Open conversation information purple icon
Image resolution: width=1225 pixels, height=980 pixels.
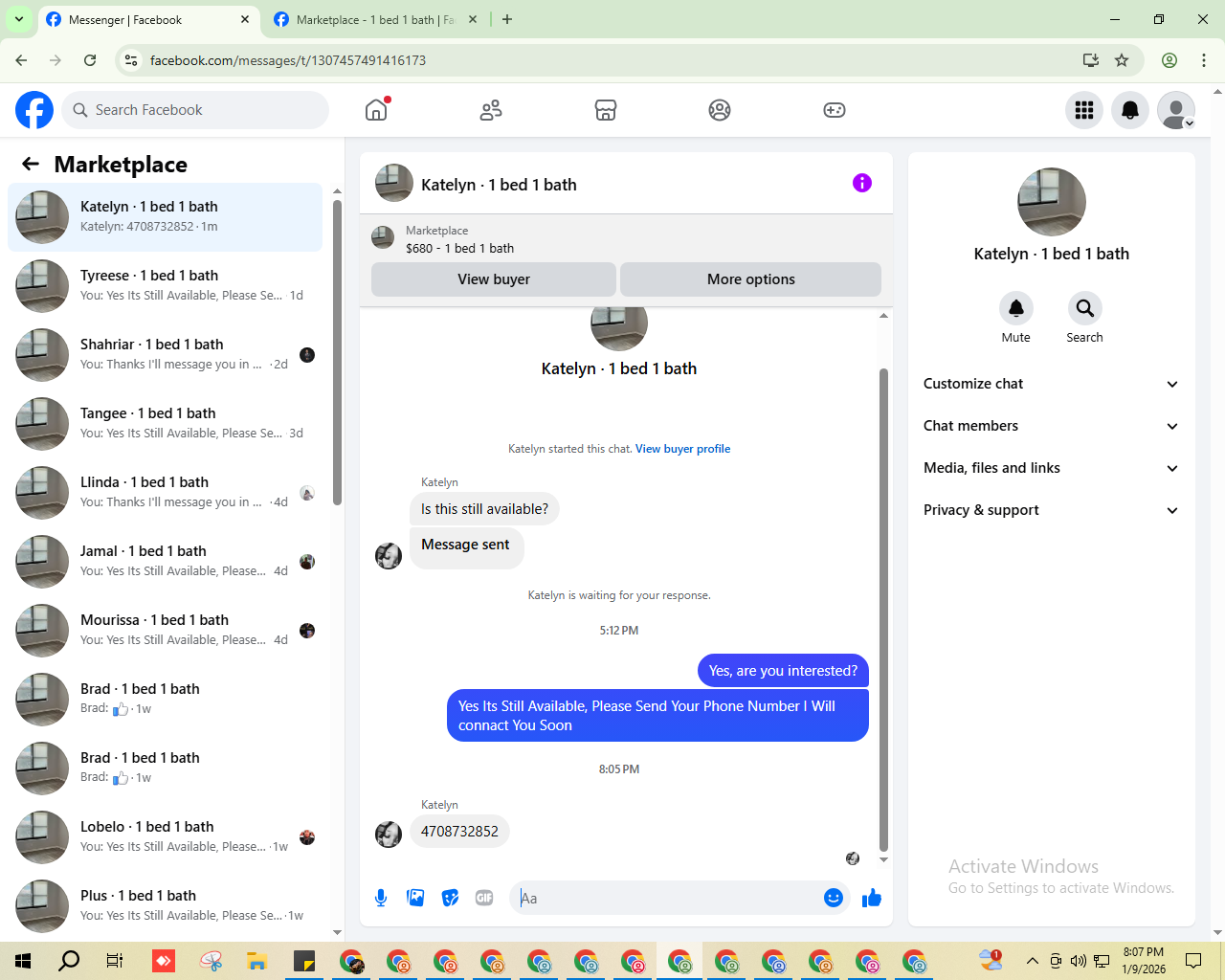[862, 183]
